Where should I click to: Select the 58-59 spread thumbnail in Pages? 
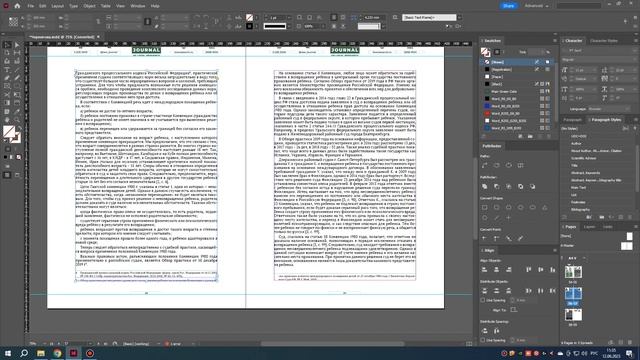[573, 315]
